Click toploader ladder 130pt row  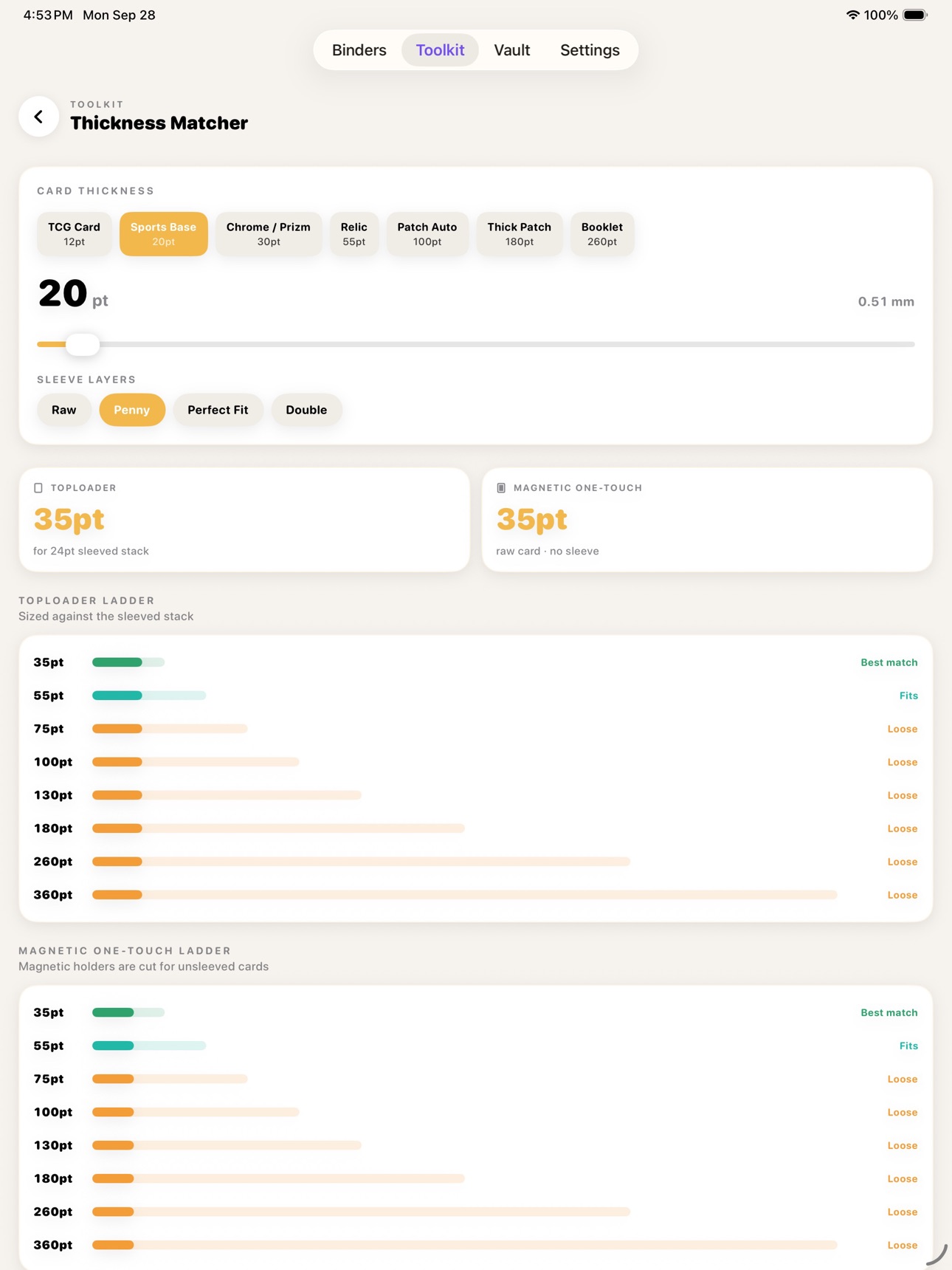tap(476, 795)
